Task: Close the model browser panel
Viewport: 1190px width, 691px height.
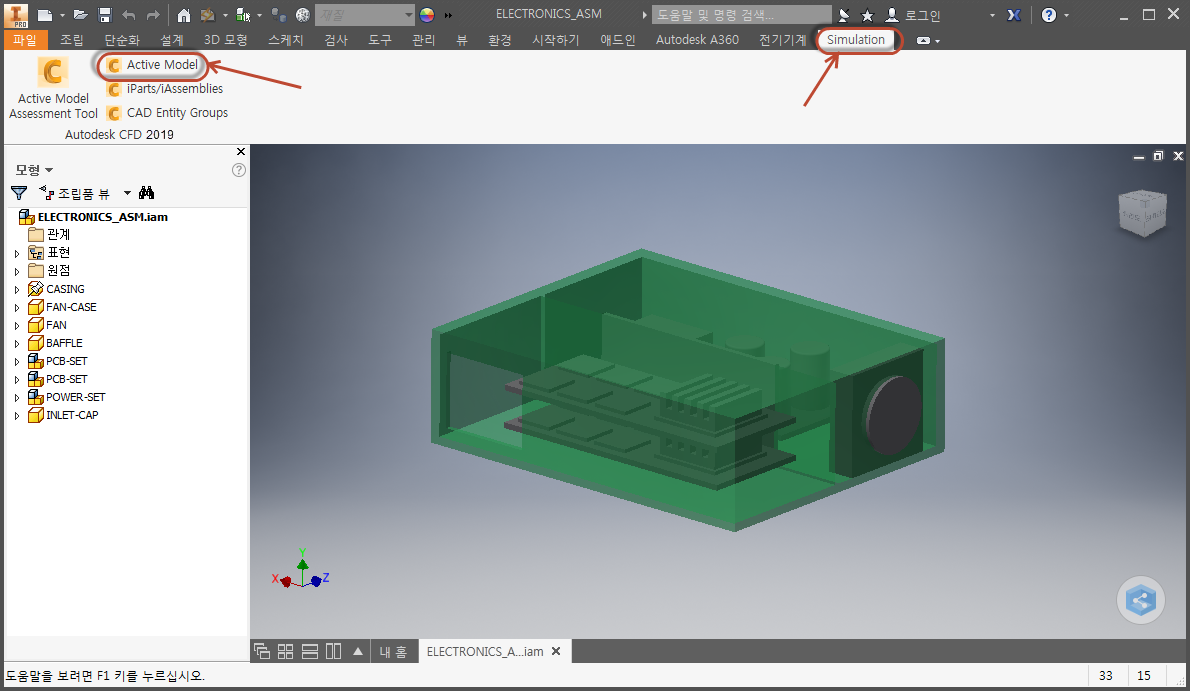Action: [x=241, y=152]
